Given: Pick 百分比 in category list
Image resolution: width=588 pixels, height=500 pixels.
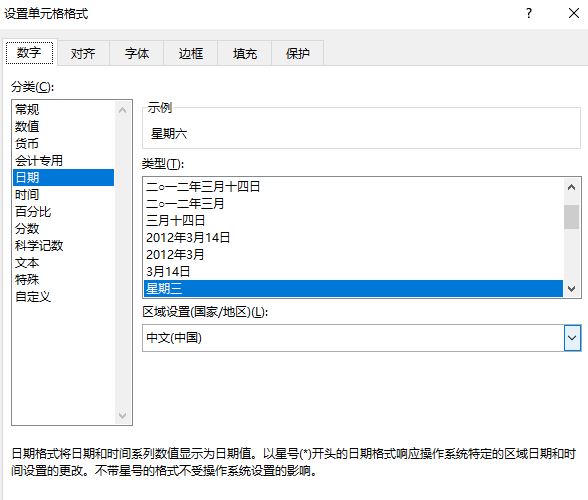Looking at the screenshot, I should pyautogui.click(x=63, y=212).
